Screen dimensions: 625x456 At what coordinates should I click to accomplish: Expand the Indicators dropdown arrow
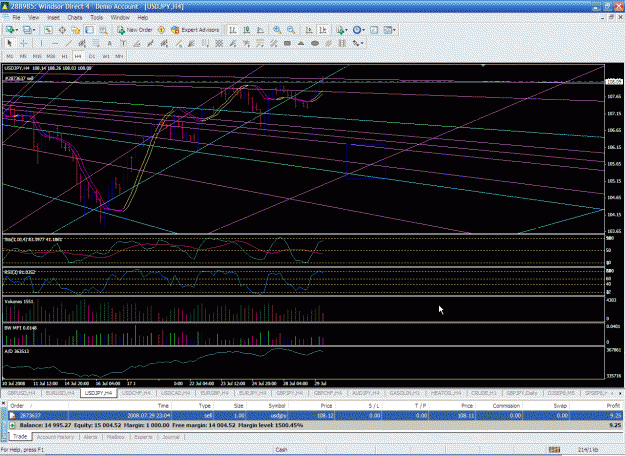pos(346,30)
